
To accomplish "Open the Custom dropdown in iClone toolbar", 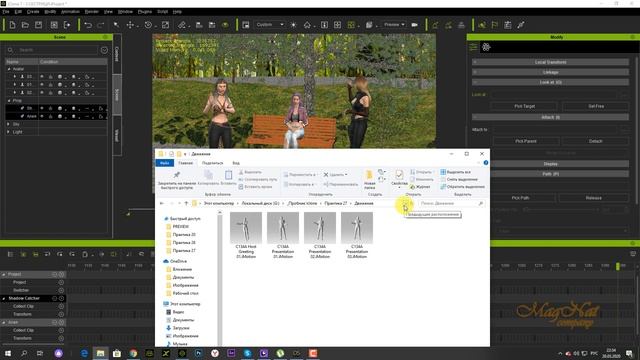I will pos(269,25).
